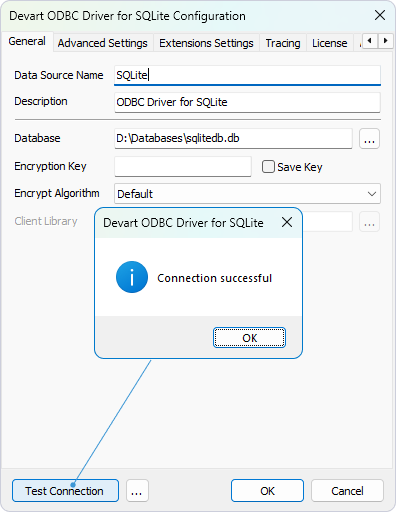Click the Data Source Name field
The width and height of the screenshot is (396, 512).
(247, 75)
